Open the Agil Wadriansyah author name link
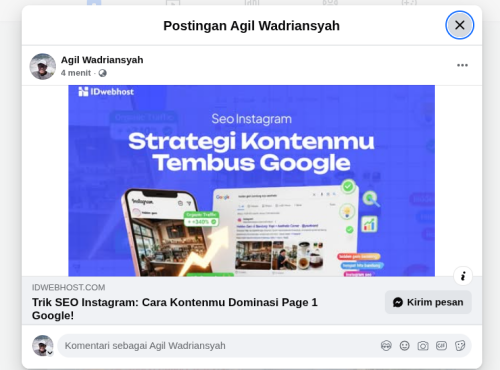This screenshot has height=370, width=500. pyautogui.click(x=102, y=60)
